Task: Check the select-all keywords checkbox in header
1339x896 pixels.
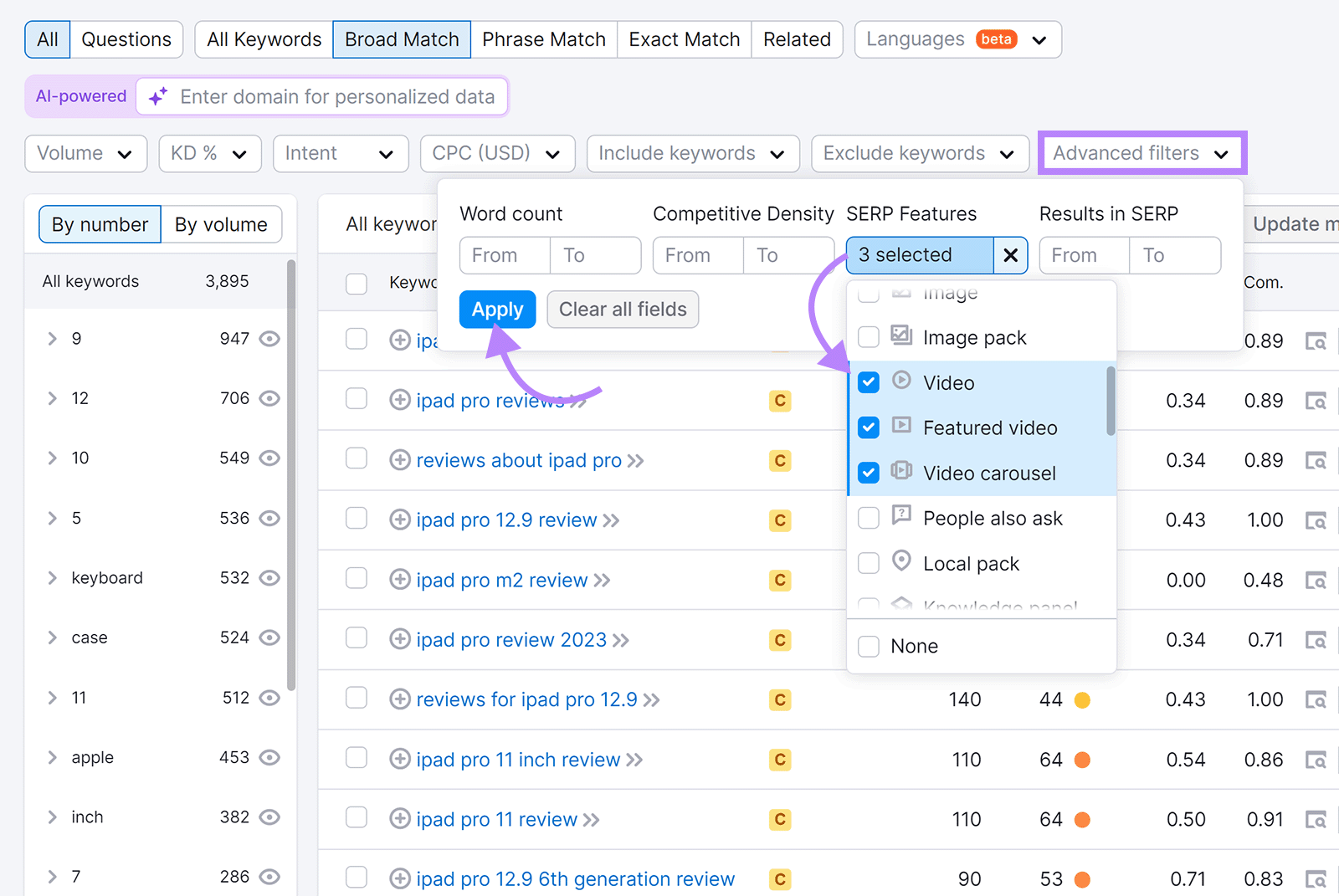Action: (x=356, y=284)
